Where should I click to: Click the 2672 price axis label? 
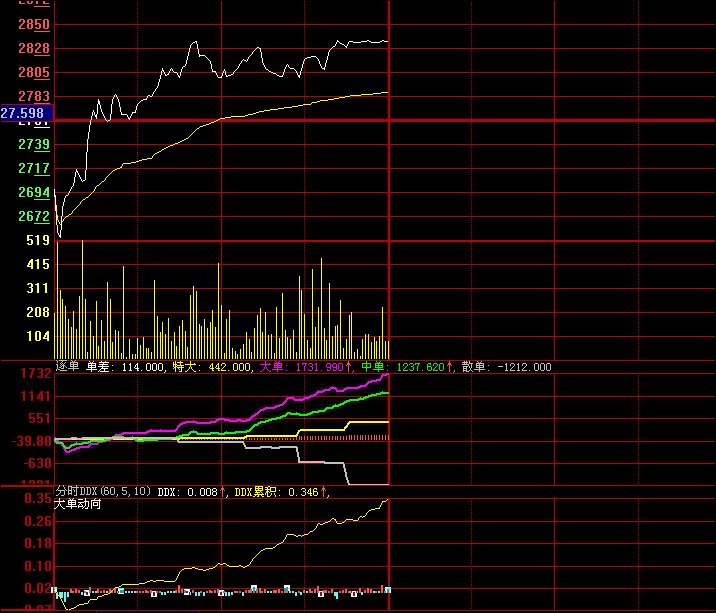34,217
